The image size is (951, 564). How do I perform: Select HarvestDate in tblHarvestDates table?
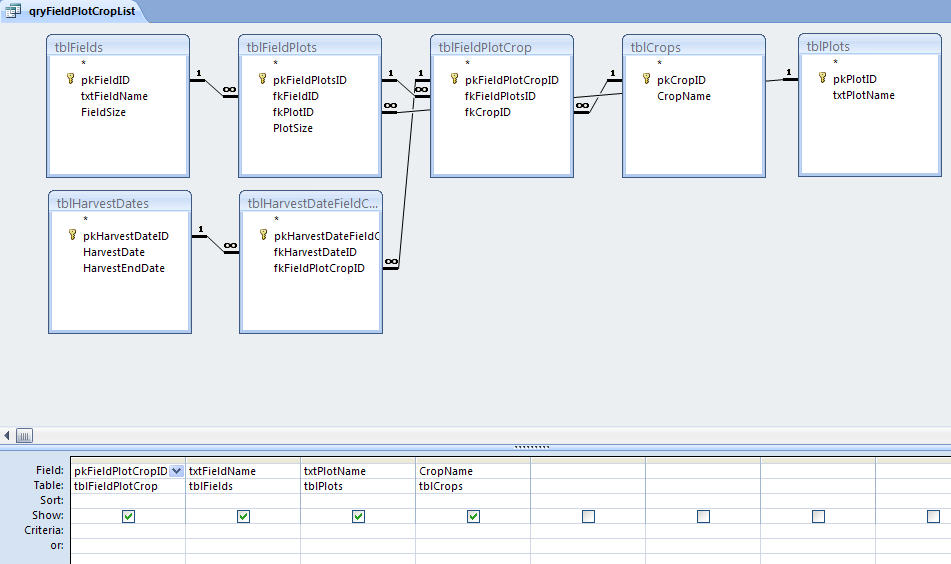coord(113,252)
